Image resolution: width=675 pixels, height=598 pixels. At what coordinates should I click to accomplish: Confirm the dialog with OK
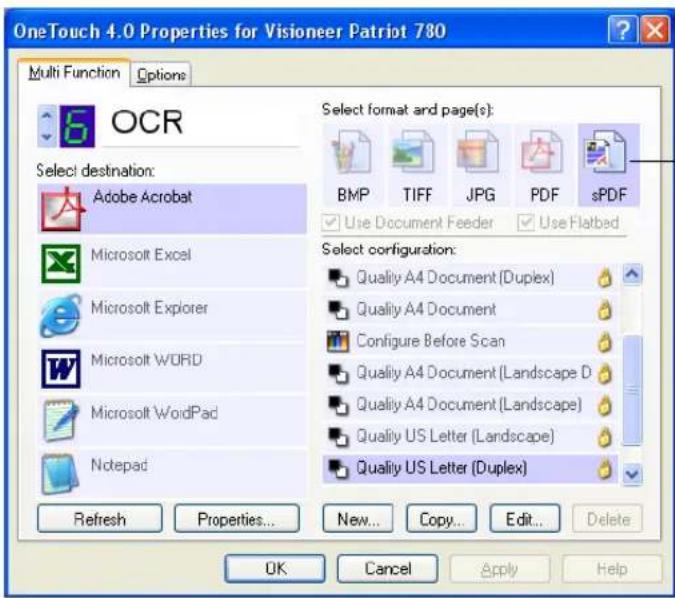click(x=275, y=569)
